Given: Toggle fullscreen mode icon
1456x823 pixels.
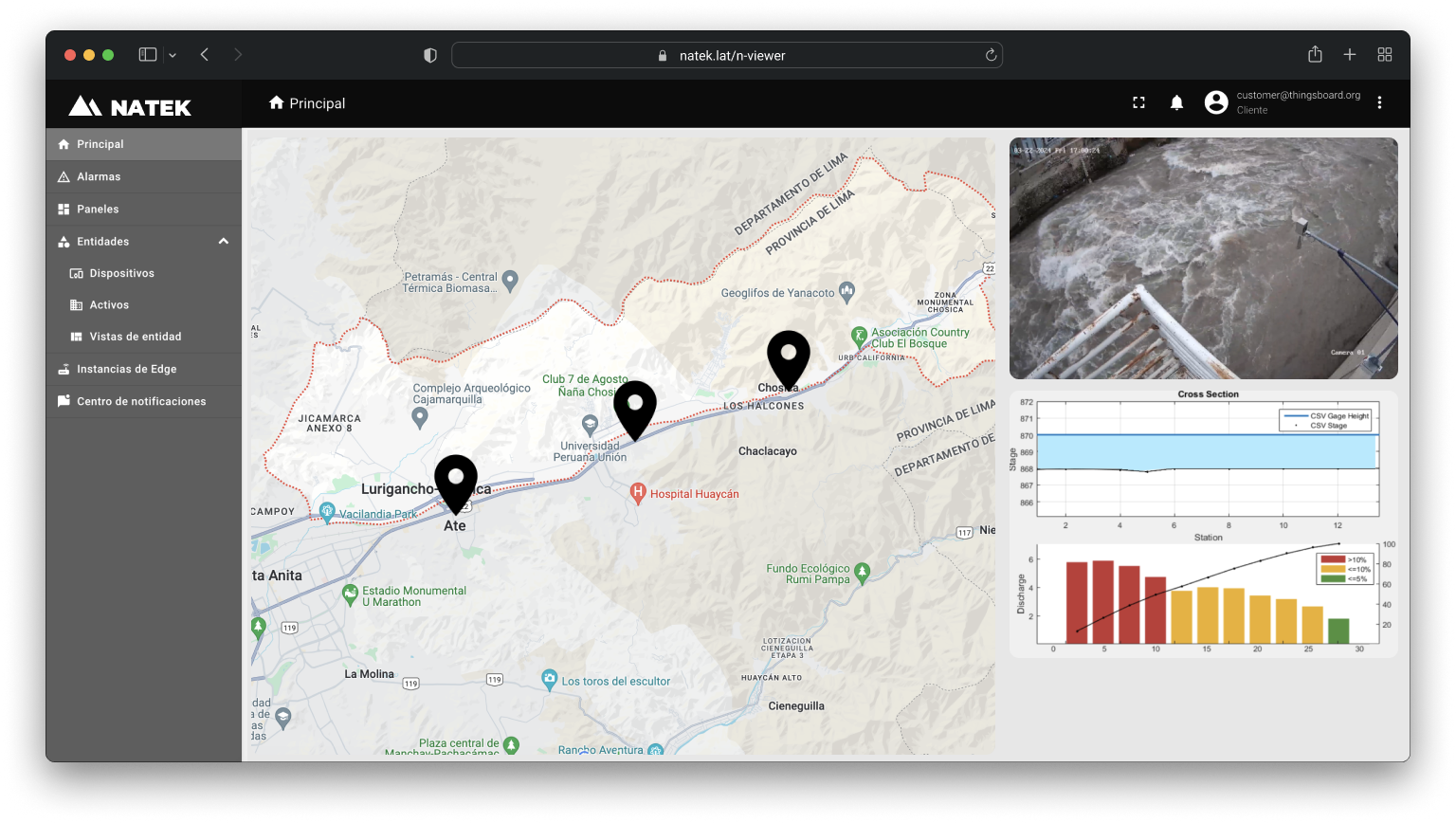Looking at the screenshot, I should click(1139, 103).
